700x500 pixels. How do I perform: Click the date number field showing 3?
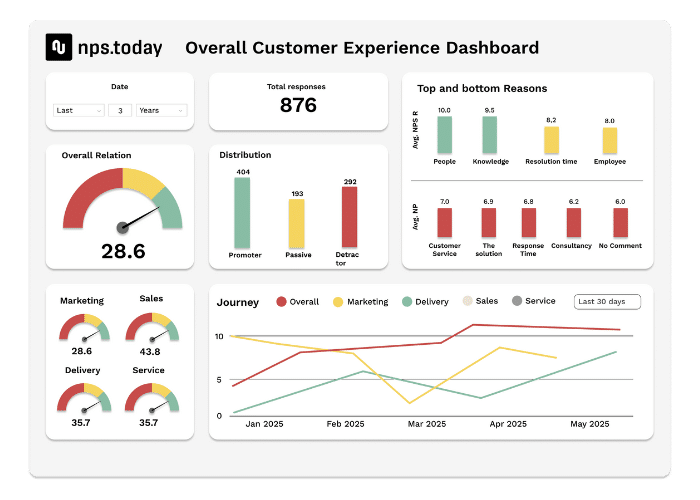point(120,110)
